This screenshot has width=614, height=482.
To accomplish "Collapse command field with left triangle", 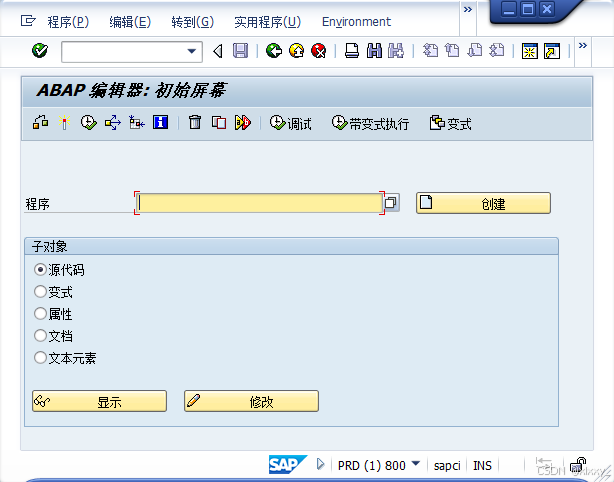I will coord(218,51).
